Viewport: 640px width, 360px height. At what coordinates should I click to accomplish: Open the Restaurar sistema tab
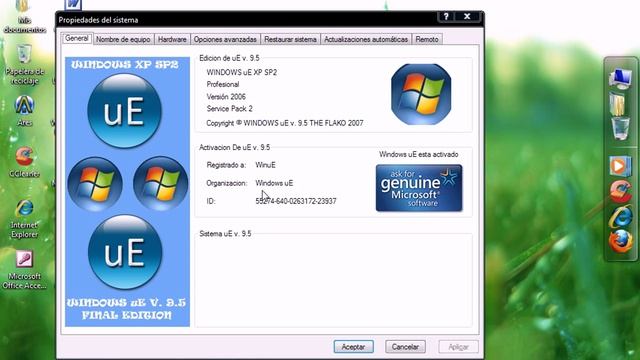[x=290, y=40]
